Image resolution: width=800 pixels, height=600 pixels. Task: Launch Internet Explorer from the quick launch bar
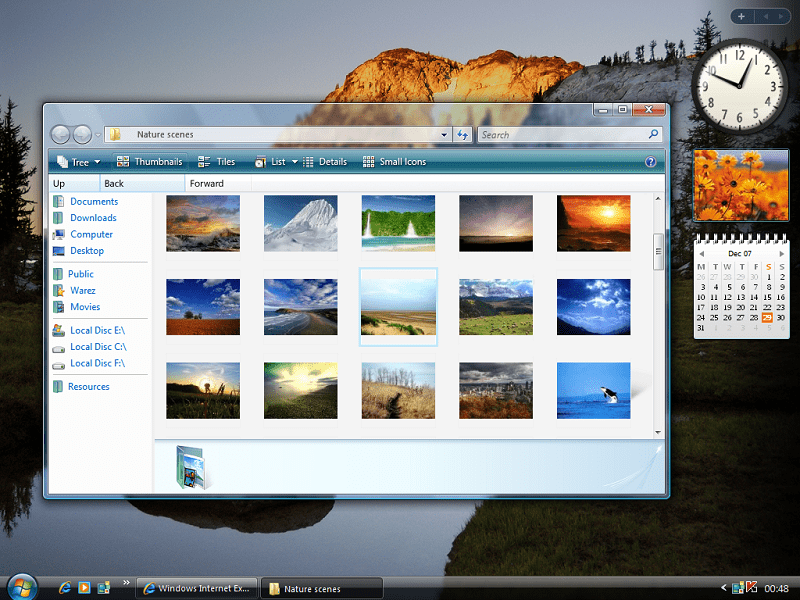pos(66,587)
